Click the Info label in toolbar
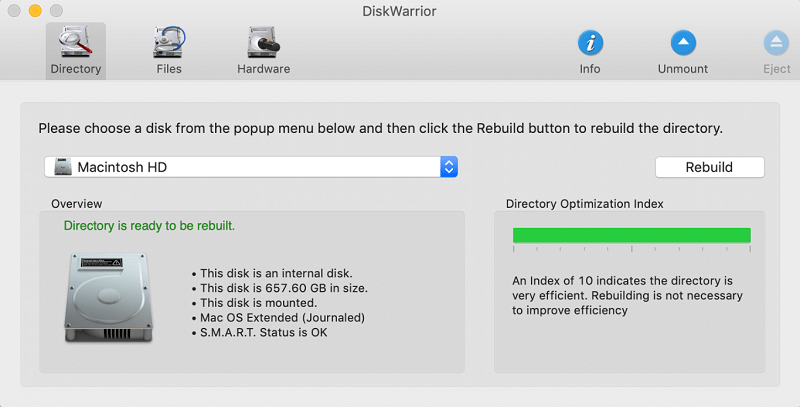Image resolution: width=800 pixels, height=407 pixels. click(590, 69)
